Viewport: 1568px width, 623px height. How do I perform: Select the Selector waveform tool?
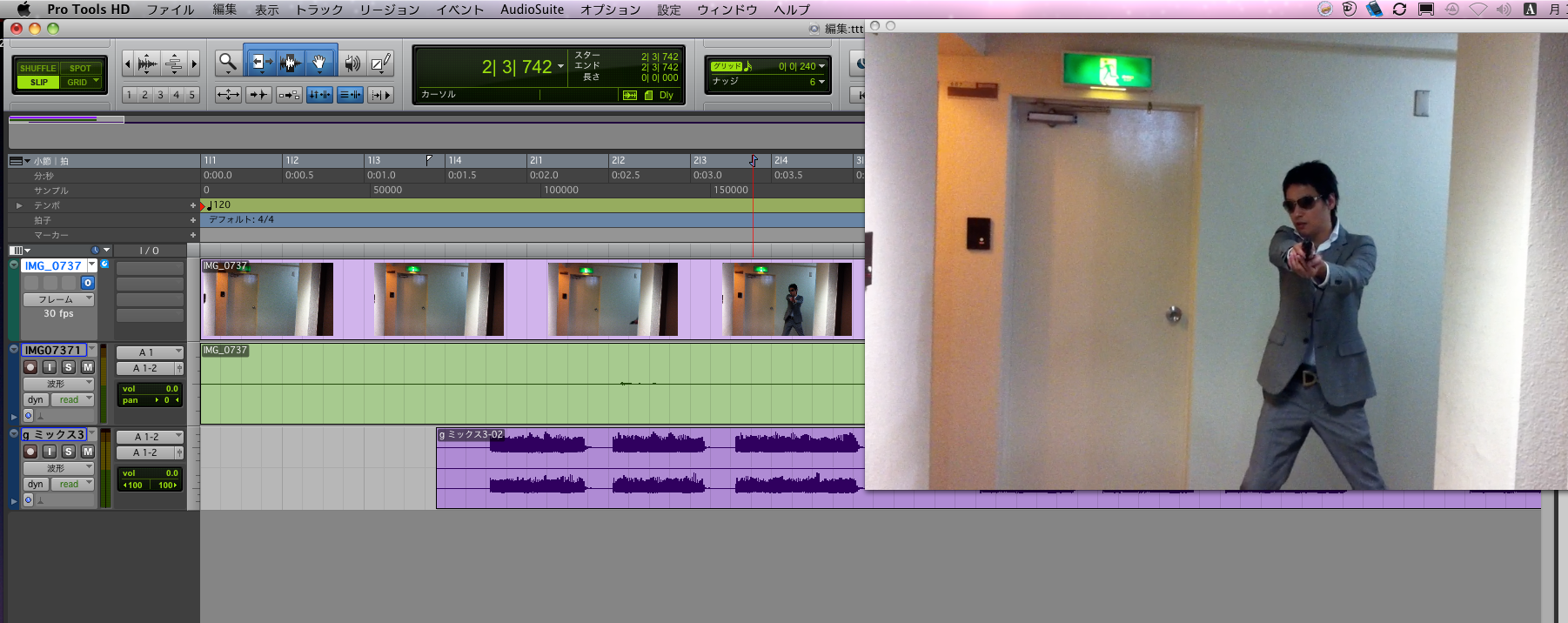290,63
